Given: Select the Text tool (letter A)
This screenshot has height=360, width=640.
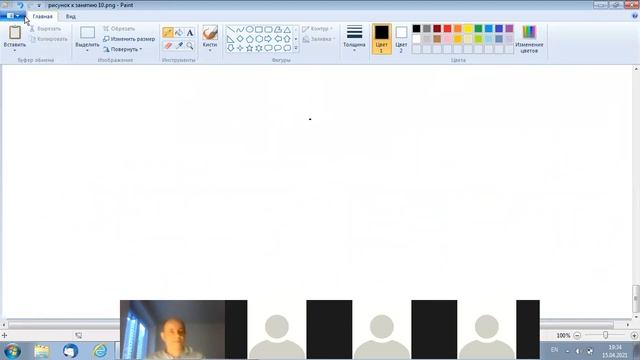Looking at the screenshot, I should pyautogui.click(x=190, y=33).
